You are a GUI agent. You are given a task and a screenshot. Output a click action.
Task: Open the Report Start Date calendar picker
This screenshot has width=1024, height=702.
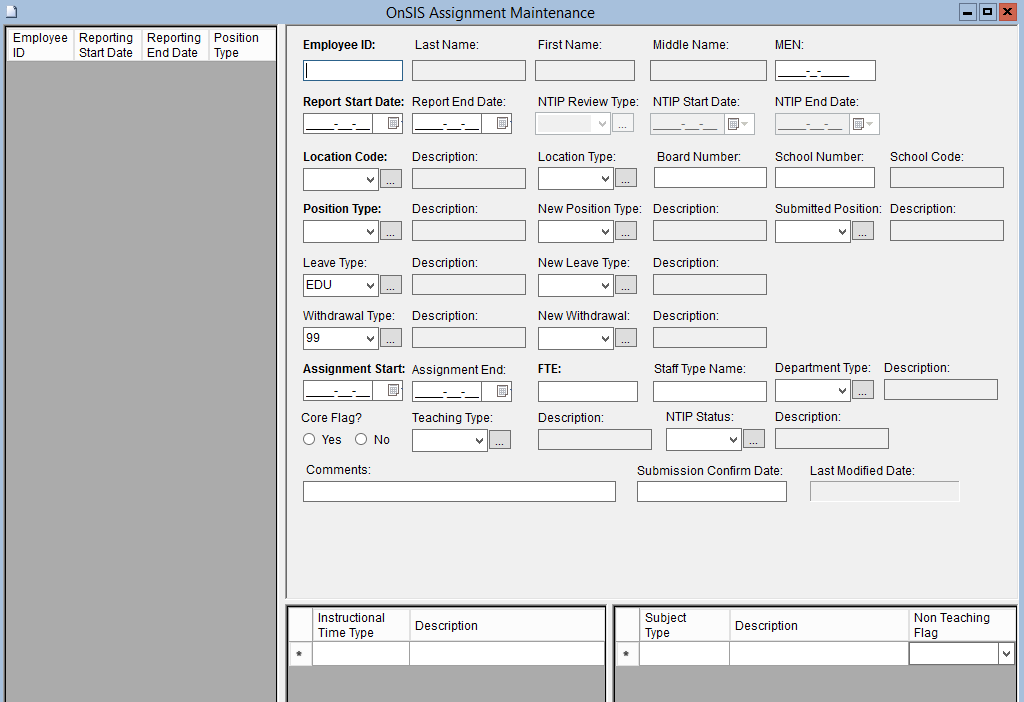click(x=393, y=124)
